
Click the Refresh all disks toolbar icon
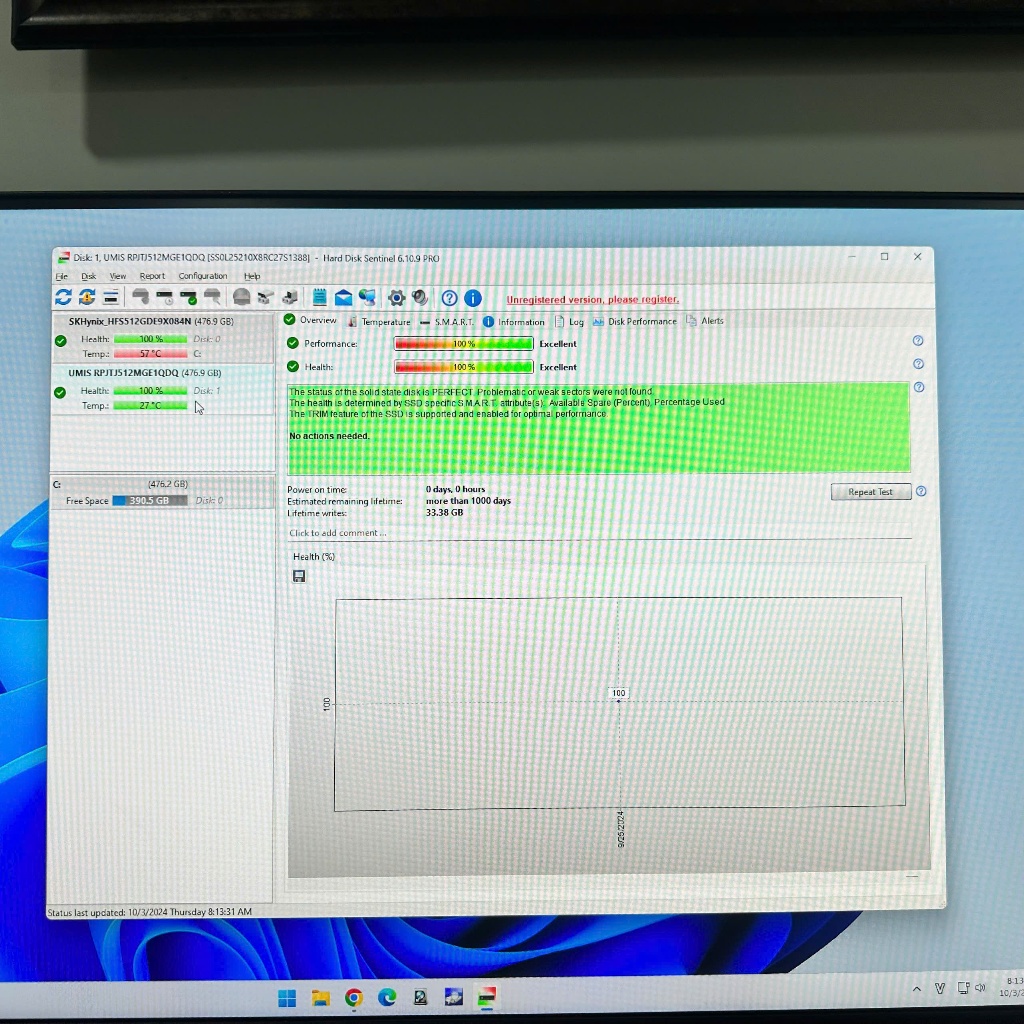coord(63,297)
